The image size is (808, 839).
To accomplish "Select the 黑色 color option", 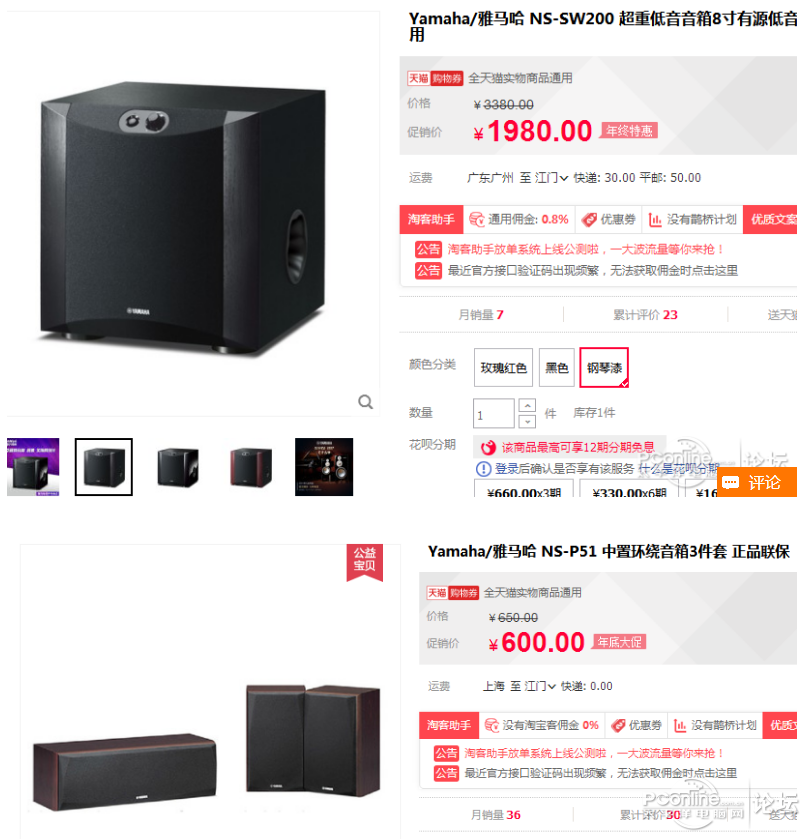I will (x=557, y=368).
